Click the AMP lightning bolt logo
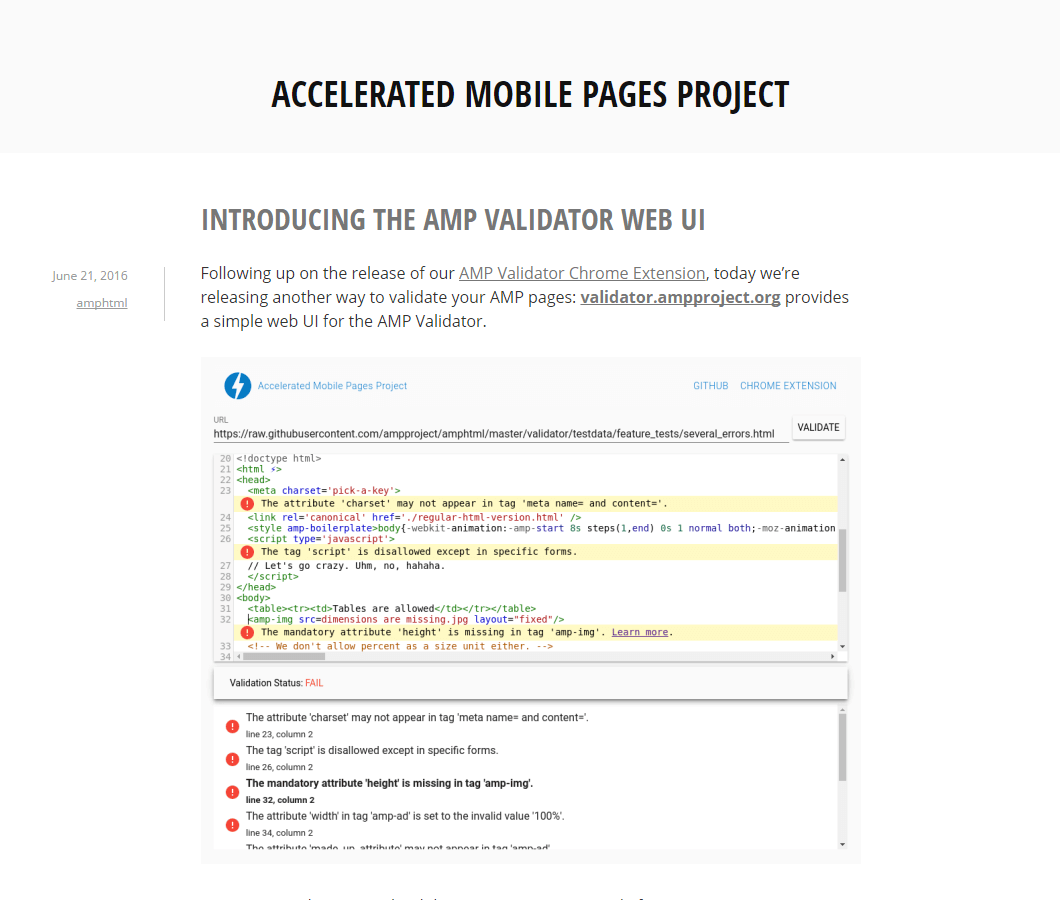This screenshot has width=1060, height=900. pyautogui.click(x=237, y=385)
